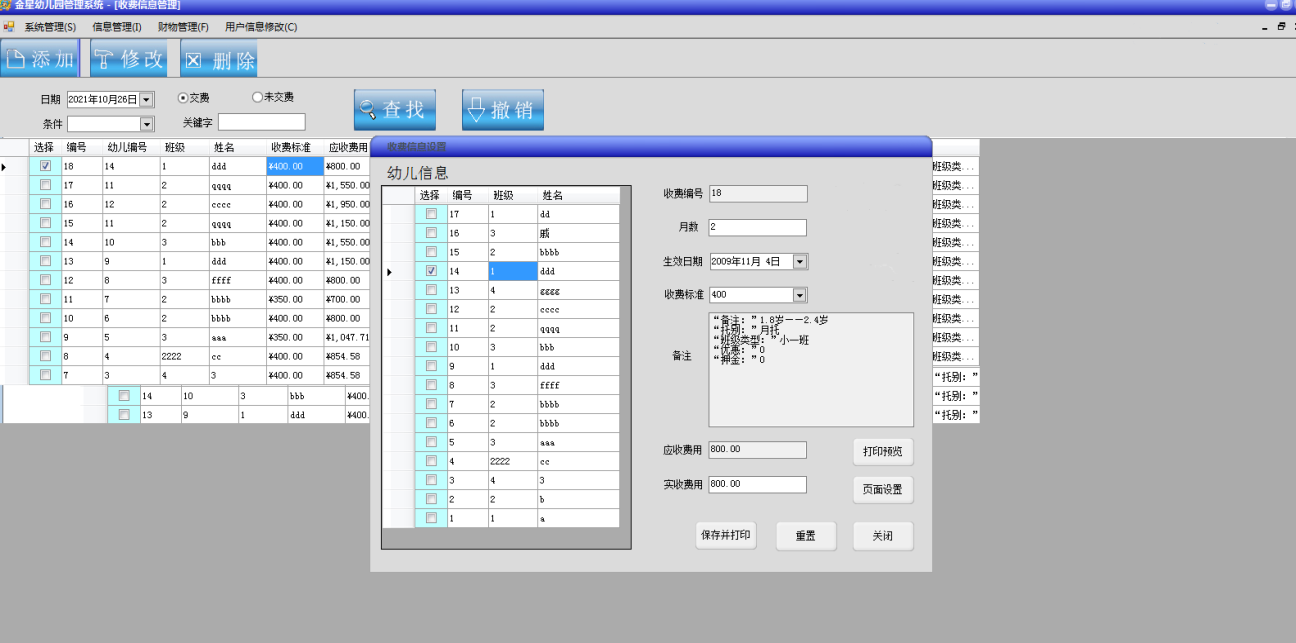The height and width of the screenshot is (643, 1296).
Task: Expand the 收费标准 fee standard dropdown
Action: (x=799, y=295)
